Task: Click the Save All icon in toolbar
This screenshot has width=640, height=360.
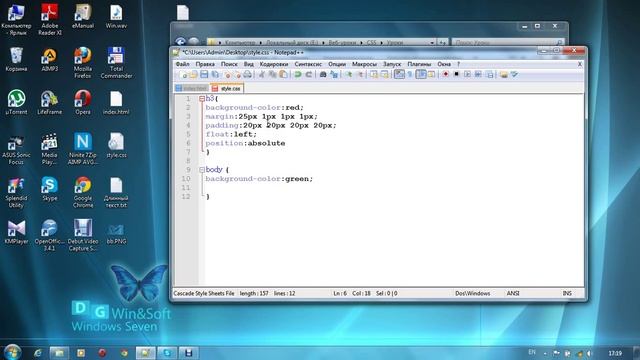Action: (x=215, y=74)
